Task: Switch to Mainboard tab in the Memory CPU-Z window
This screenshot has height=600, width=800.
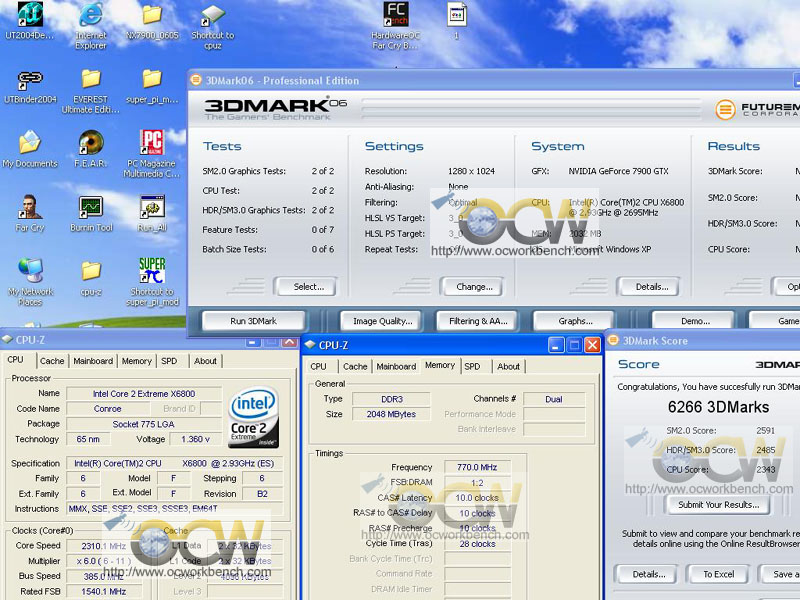Action: 396,366
